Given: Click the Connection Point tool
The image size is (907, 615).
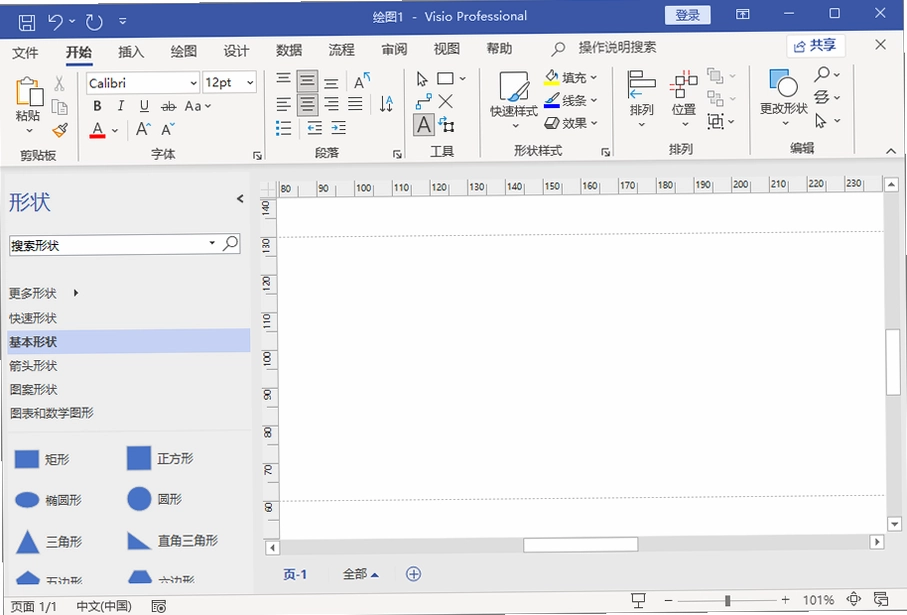Looking at the screenshot, I should pyautogui.click(x=445, y=102).
